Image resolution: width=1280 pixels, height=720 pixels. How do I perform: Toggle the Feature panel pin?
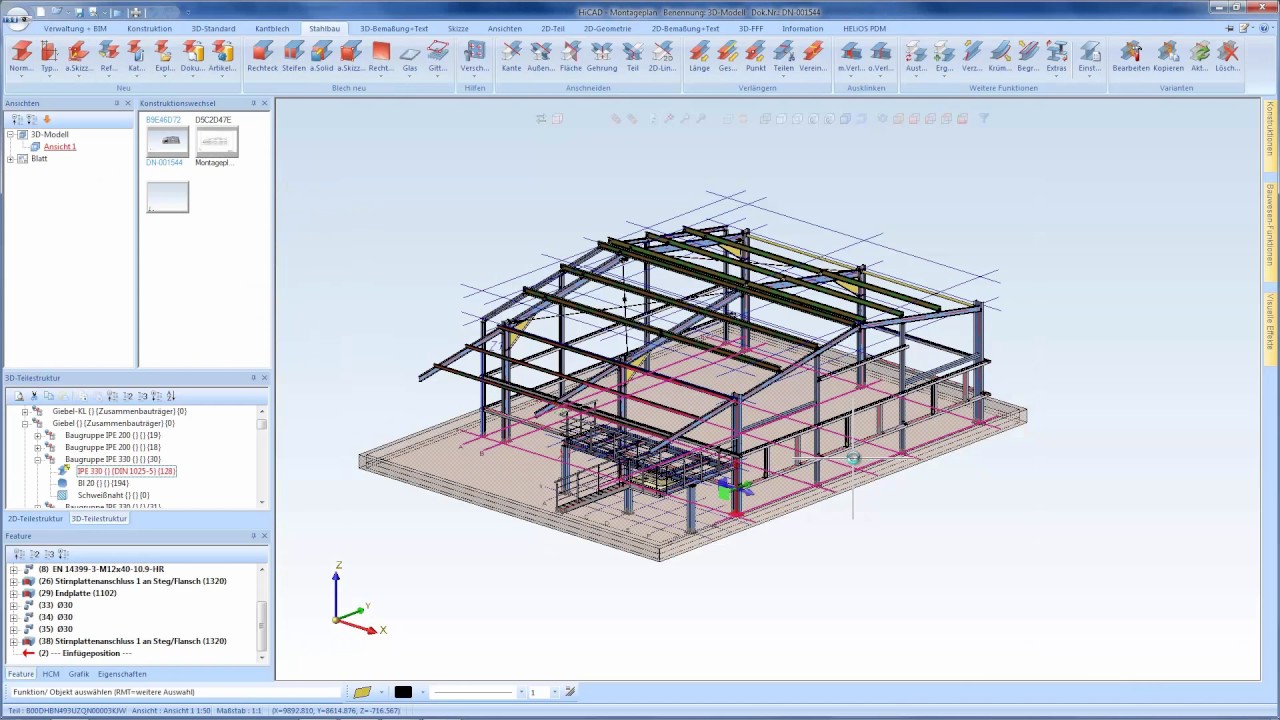tap(253, 536)
